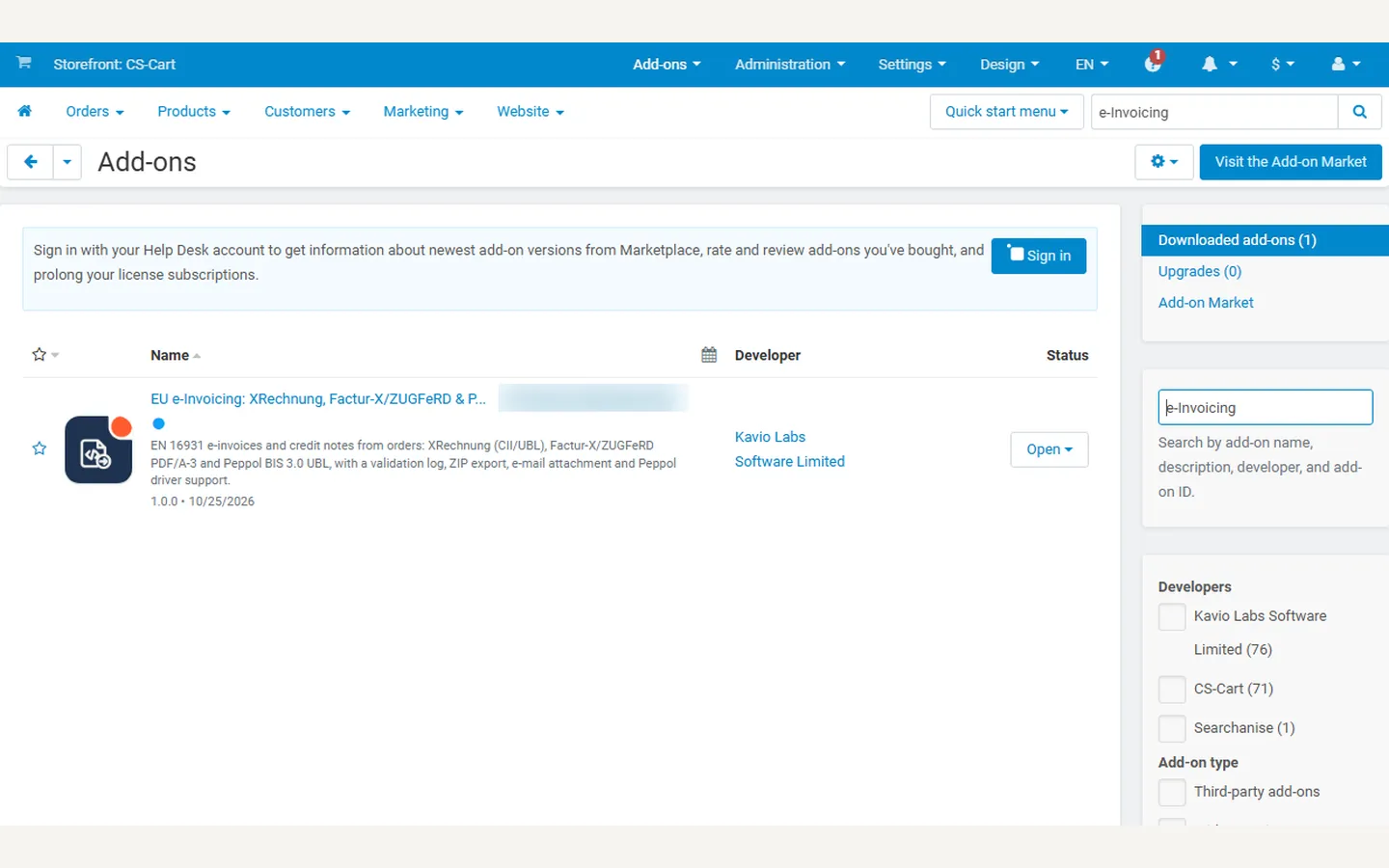Screen dimensions: 1389x868
Task: Open Kavio Labs Software Limited developer link
Action: pyautogui.click(x=790, y=449)
